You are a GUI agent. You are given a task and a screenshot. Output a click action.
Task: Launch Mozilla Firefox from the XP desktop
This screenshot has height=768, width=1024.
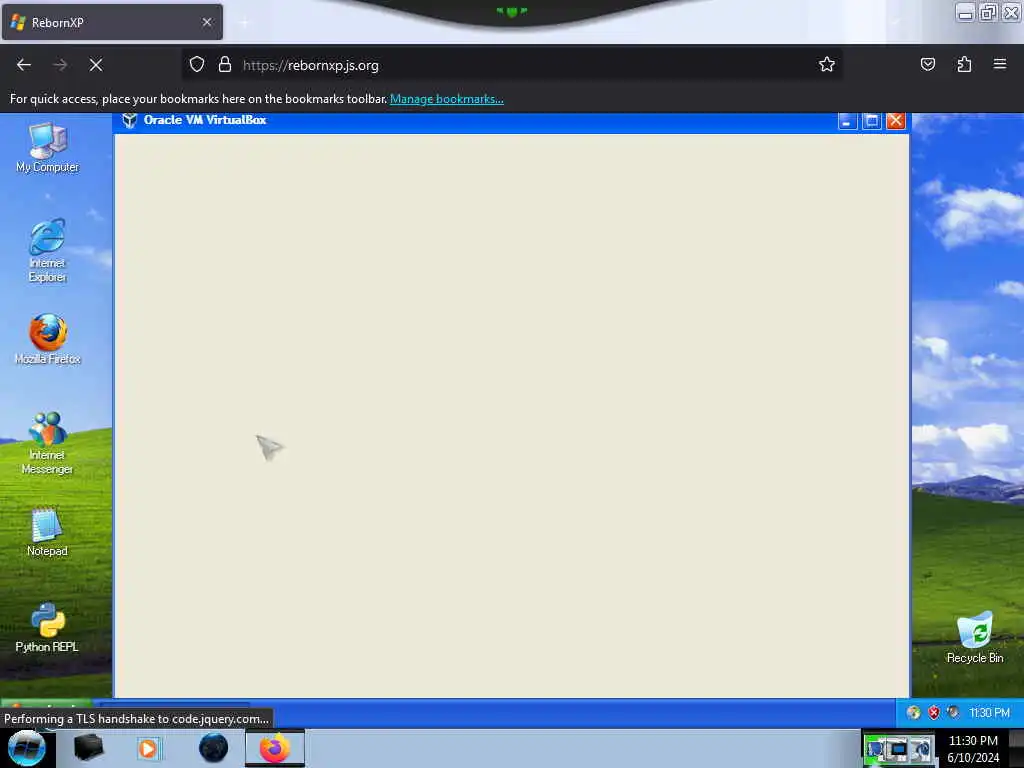click(x=47, y=339)
